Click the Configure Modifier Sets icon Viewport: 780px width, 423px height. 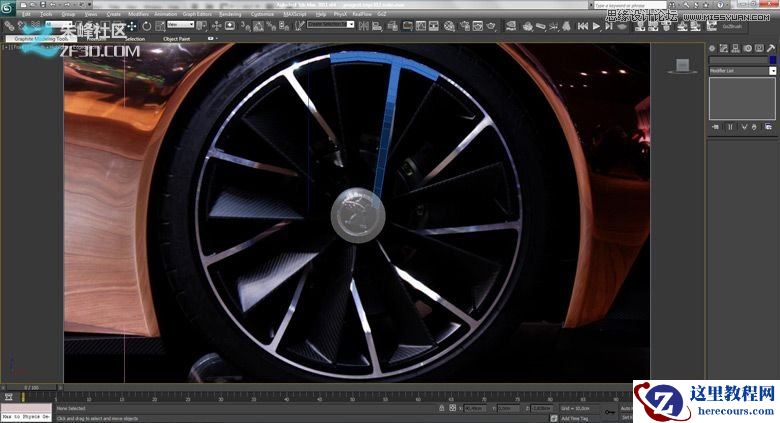tap(769, 127)
